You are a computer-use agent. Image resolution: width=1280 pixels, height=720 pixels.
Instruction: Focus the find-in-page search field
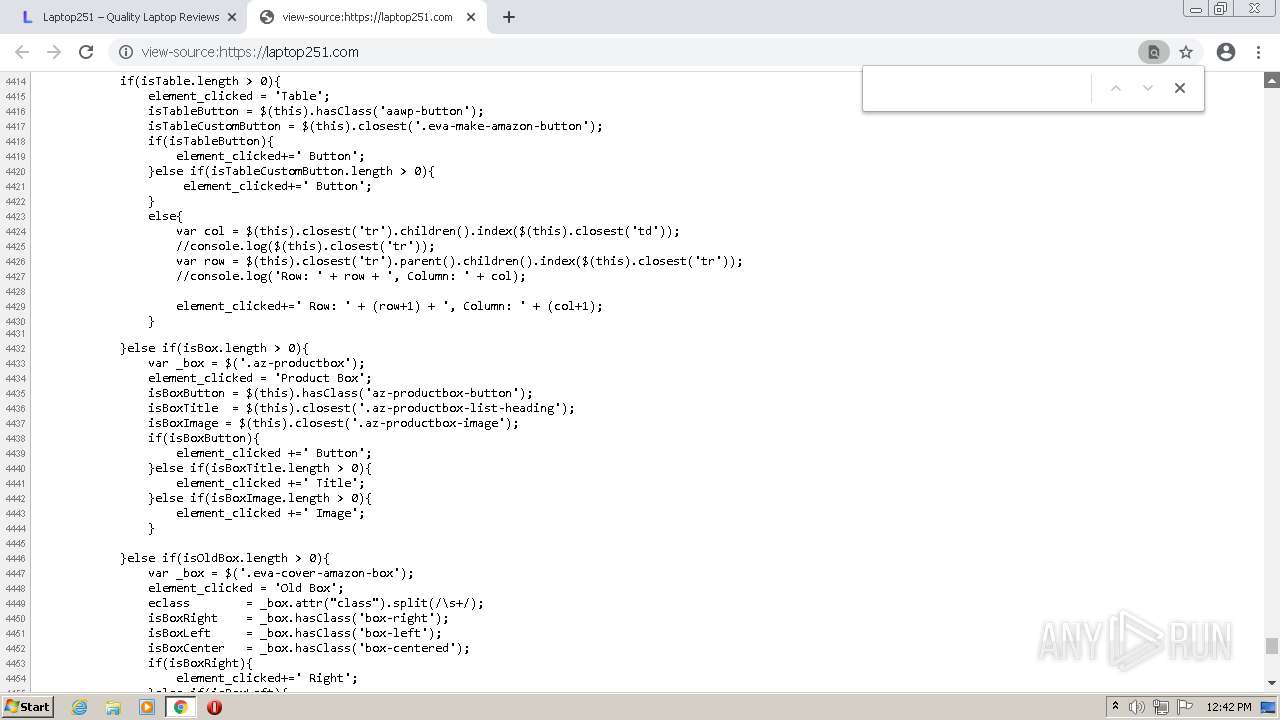[978, 88]
